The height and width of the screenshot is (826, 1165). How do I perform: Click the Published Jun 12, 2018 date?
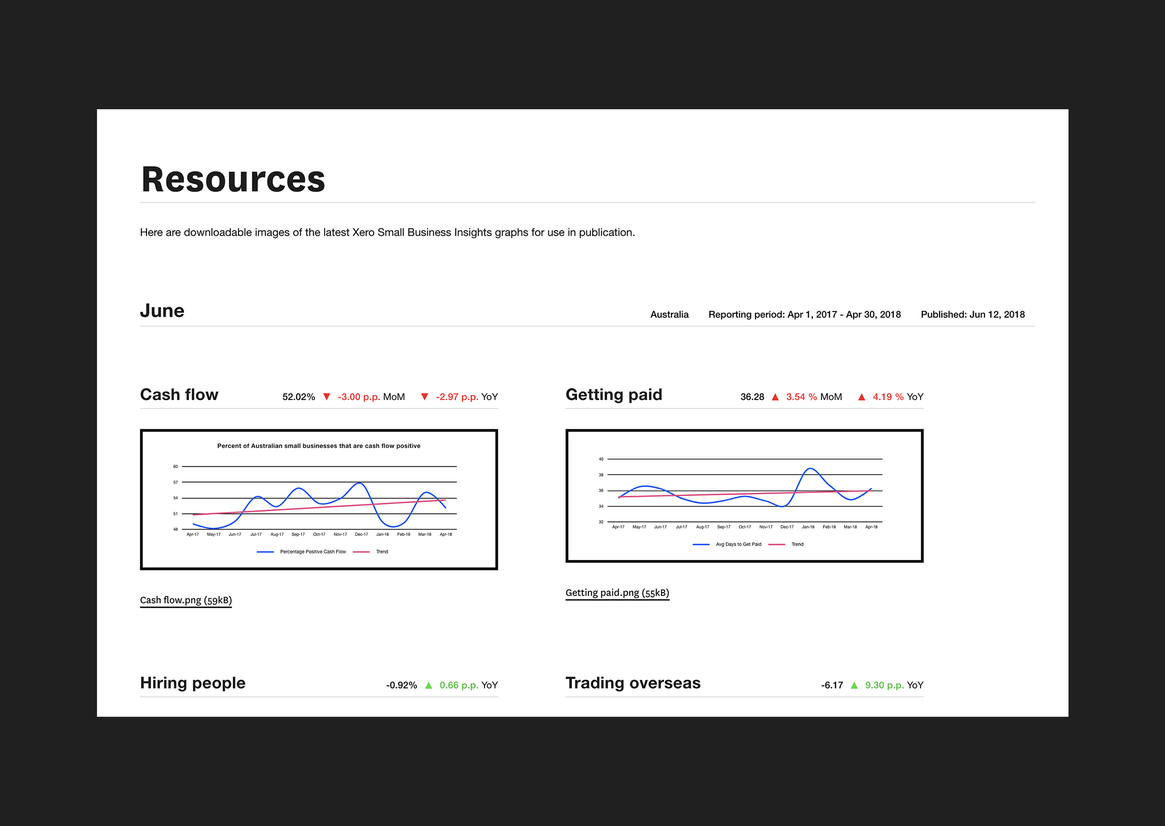(x=972, y=314)
